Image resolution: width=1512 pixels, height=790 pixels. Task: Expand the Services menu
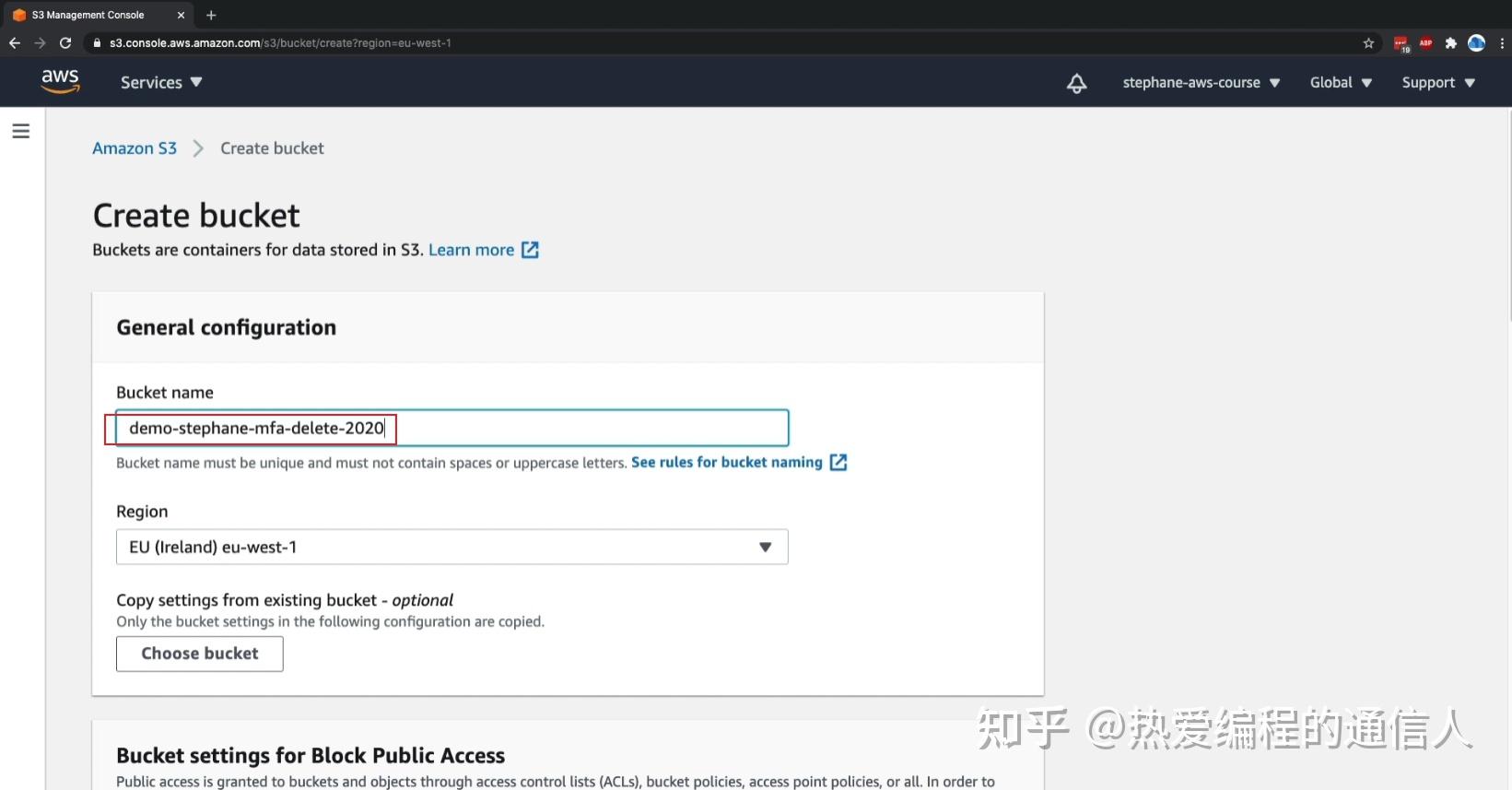coord(161,82)
